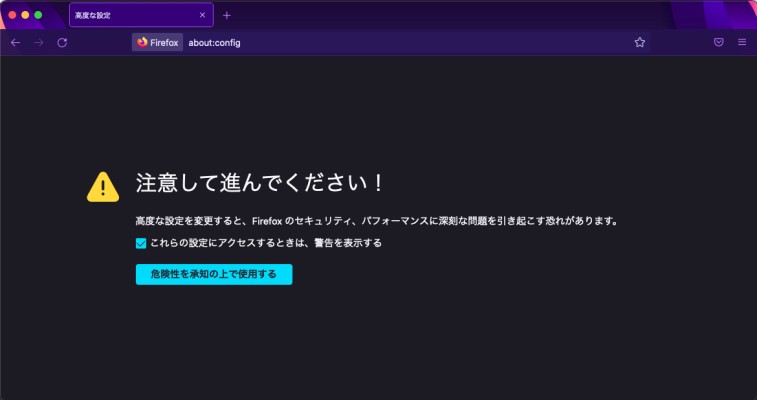Open the Pocket save icon
This screenshot has height=400, width=757.
click(719, 42)
